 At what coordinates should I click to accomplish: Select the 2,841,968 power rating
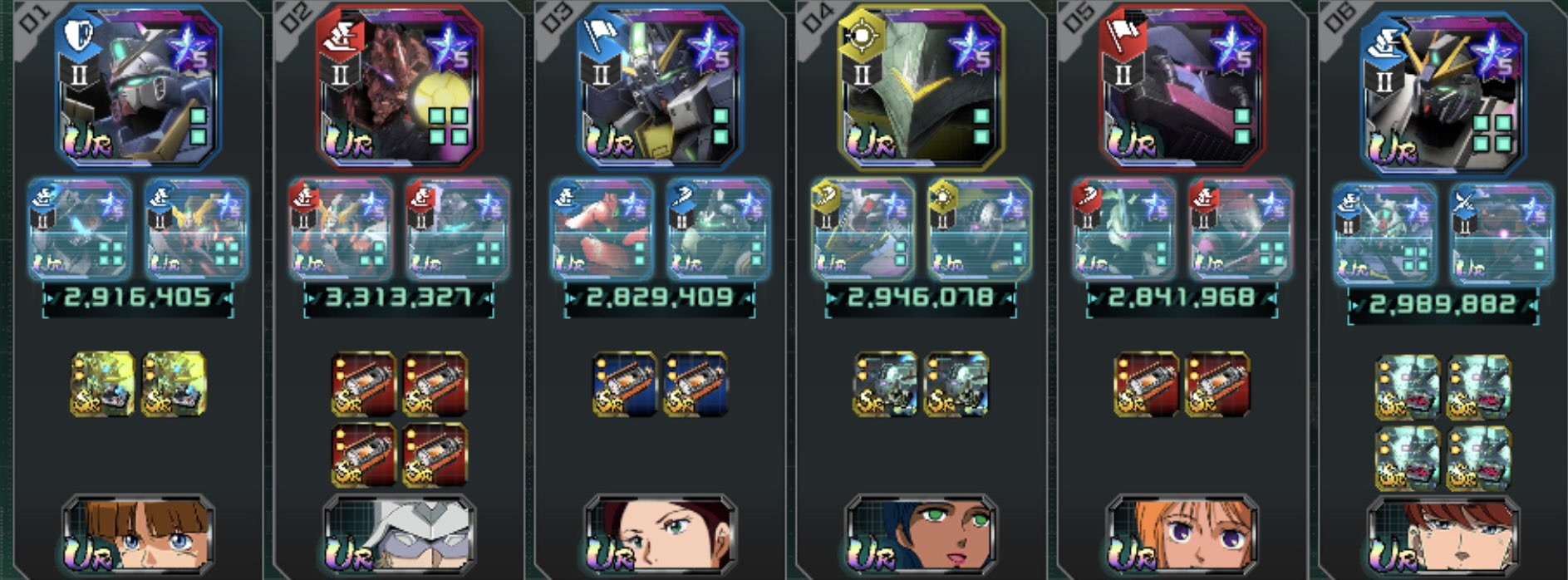tap(1182, 297)
